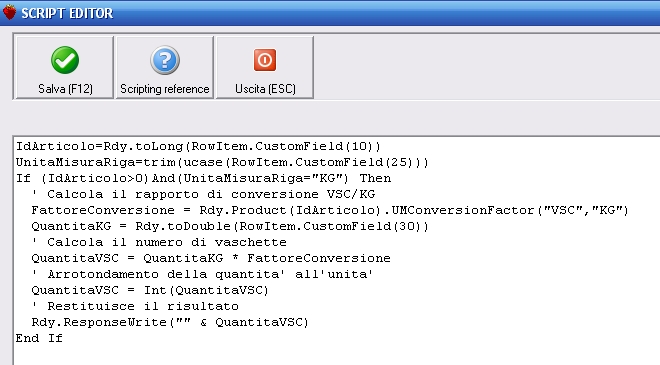Click the QuantitaVSC = Int(QuantitaVSC) line
The image size is (660, 365).
coord(150,290)
